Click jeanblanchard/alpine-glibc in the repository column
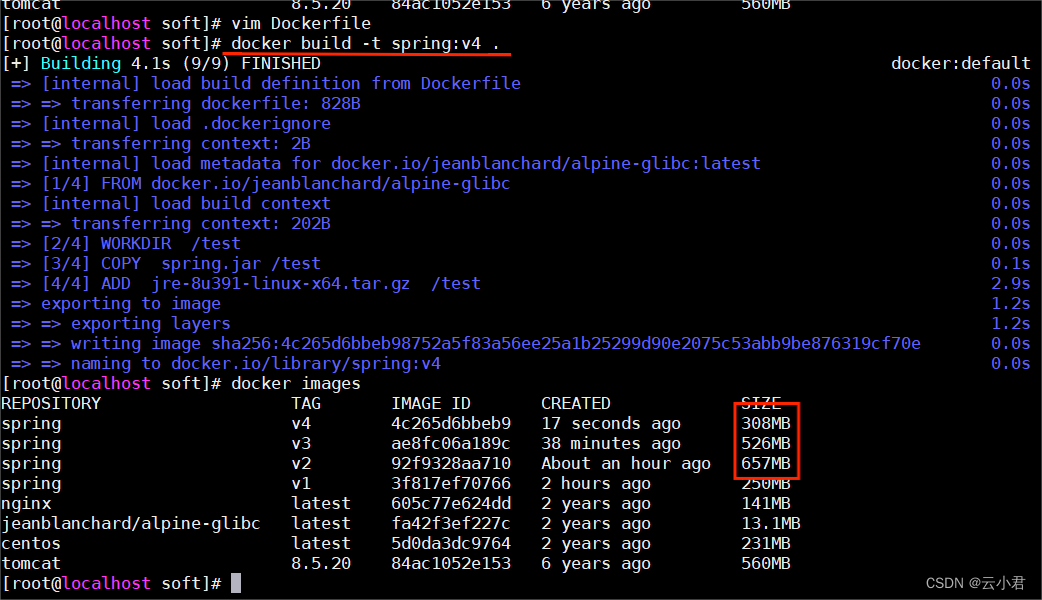This screenshot has height=600, width=1042. click(131, 524)
